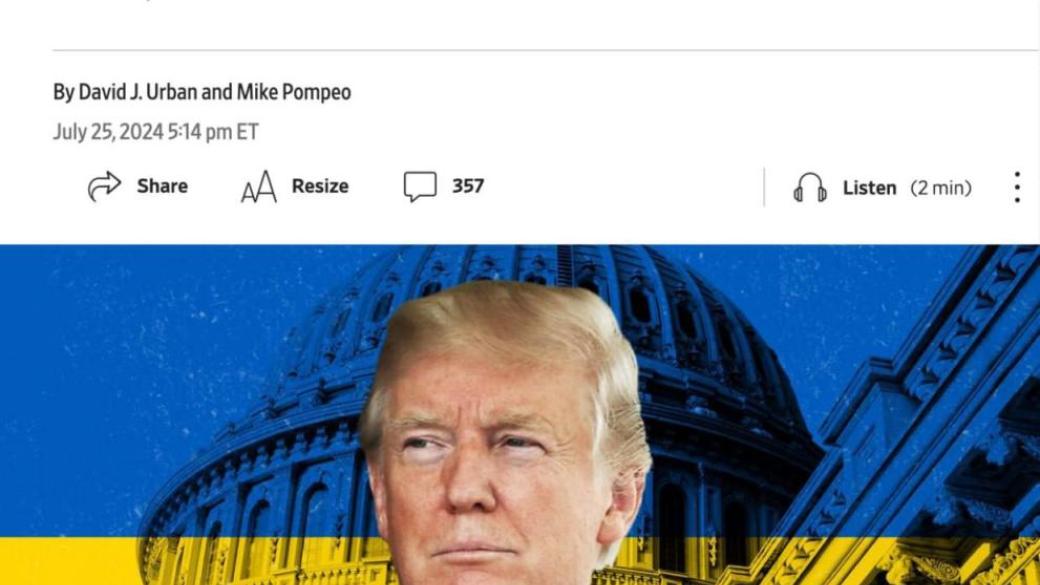The image size is (1040, 585).
Task: Open author David J. Urban's page
Action: (138, 92)
